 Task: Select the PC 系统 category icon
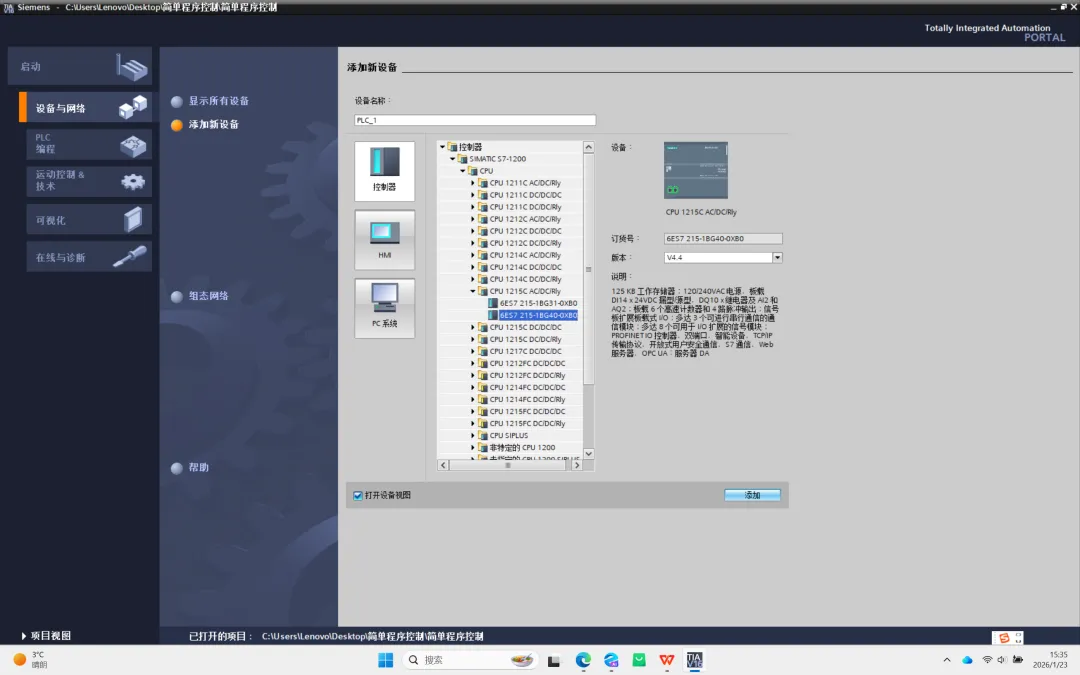click(384, 308)
